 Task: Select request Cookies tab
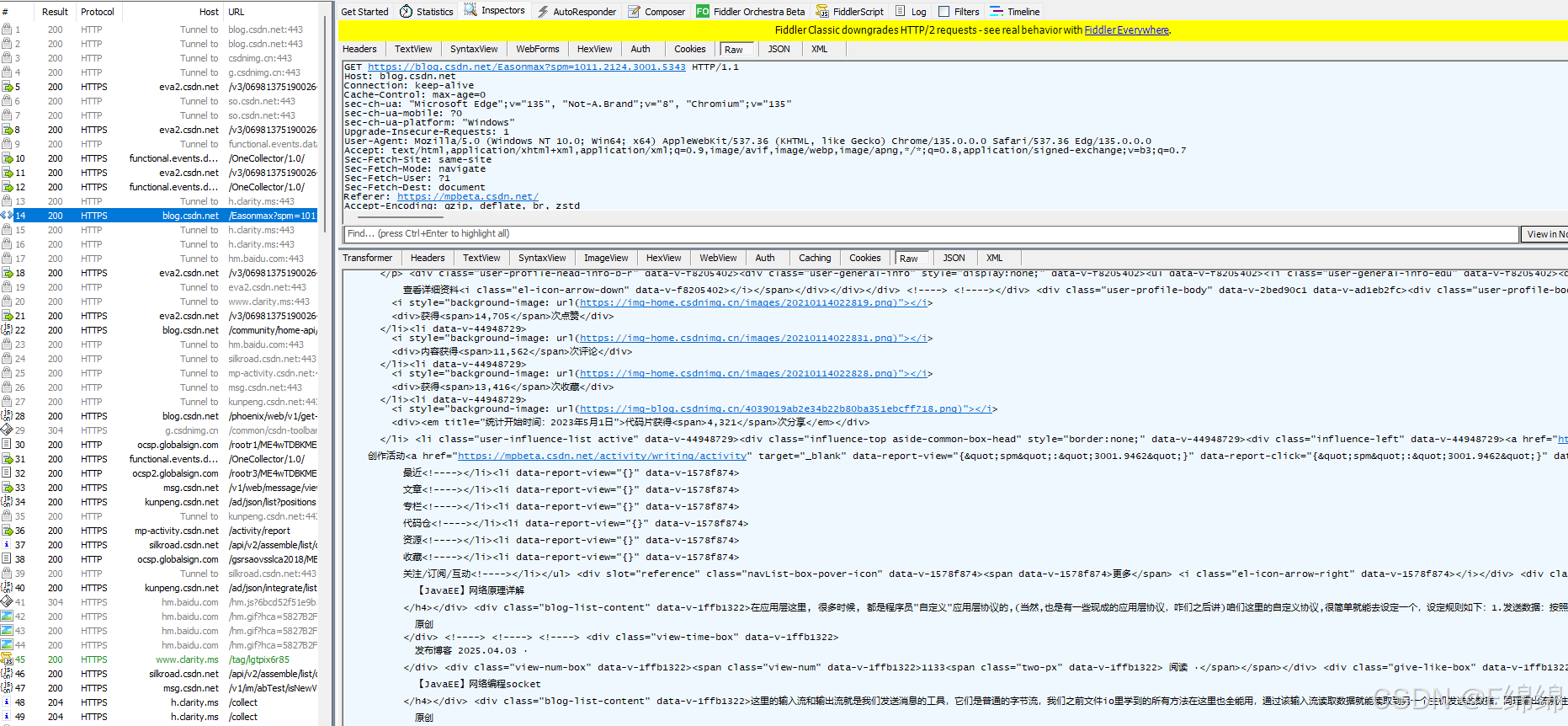689,49
